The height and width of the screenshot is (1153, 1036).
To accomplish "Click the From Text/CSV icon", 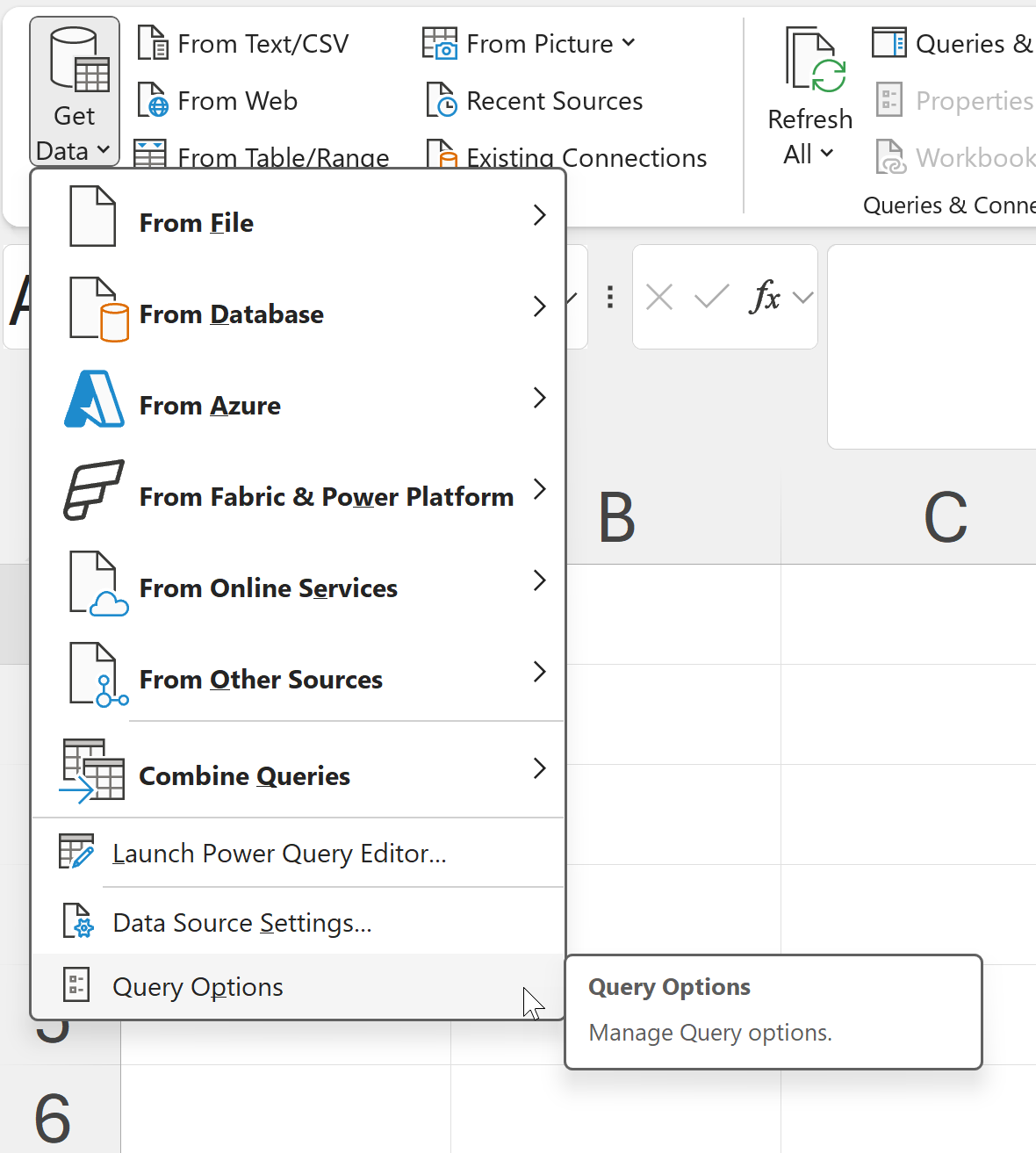I will [x=153, y=43].
